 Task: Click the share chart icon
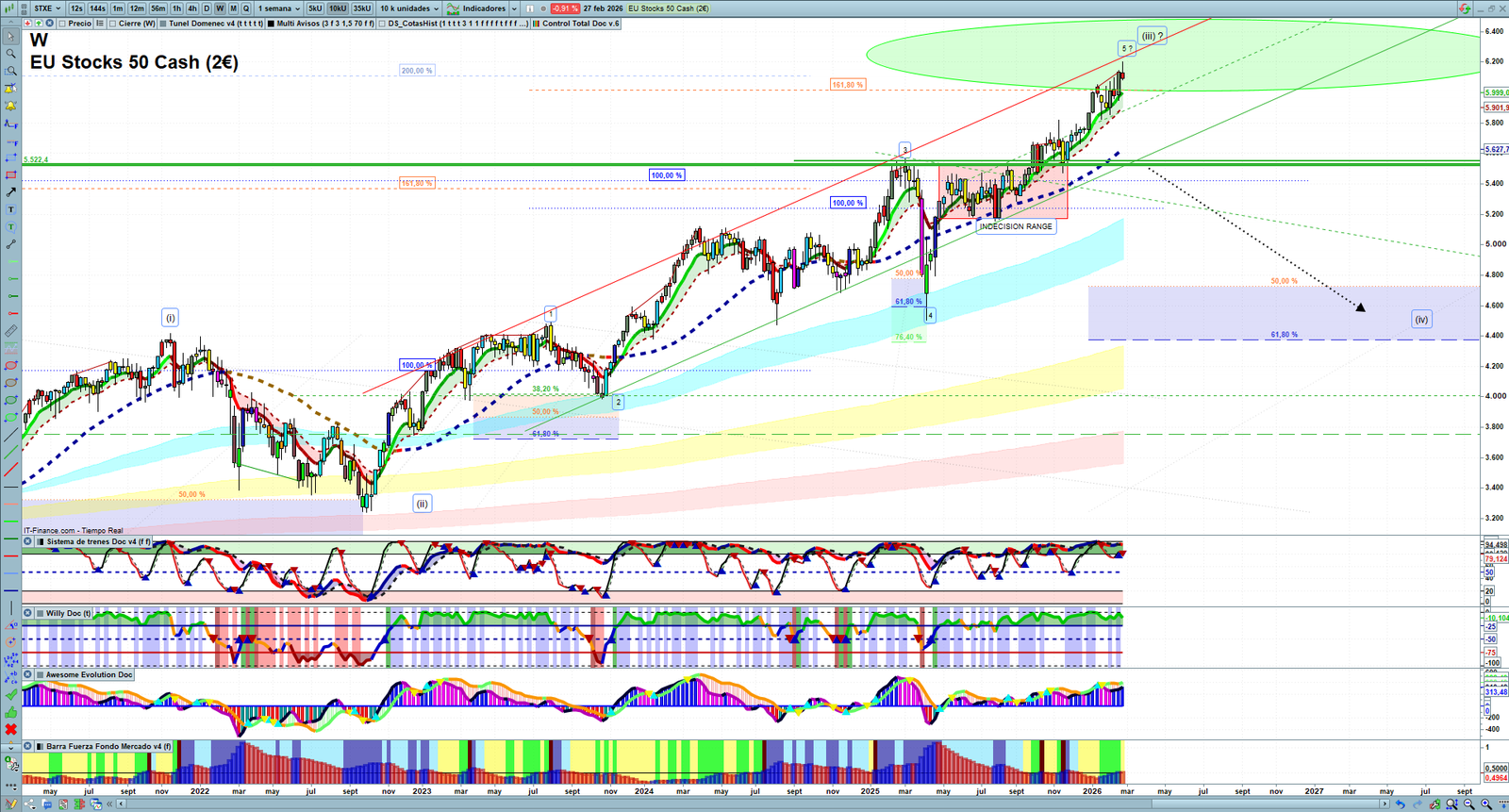pos(31,804)
